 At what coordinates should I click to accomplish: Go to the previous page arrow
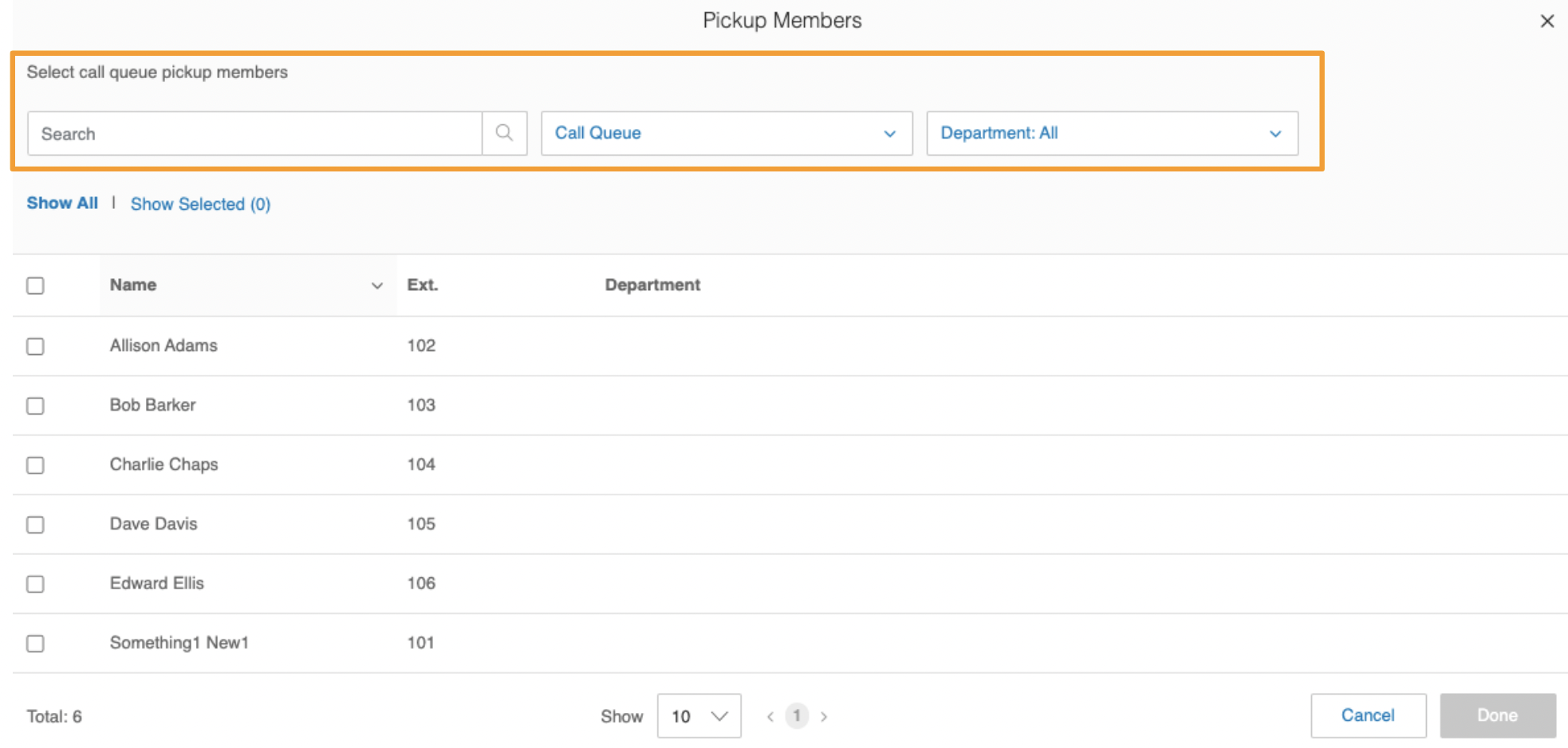click(x=770, y=716)
